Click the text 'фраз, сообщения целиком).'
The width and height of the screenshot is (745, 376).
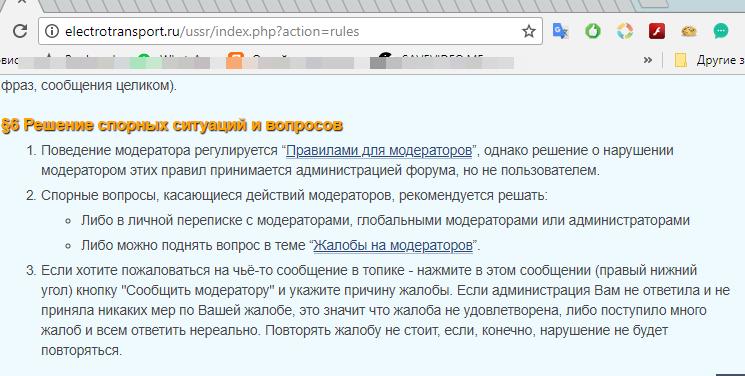(89, 86)
